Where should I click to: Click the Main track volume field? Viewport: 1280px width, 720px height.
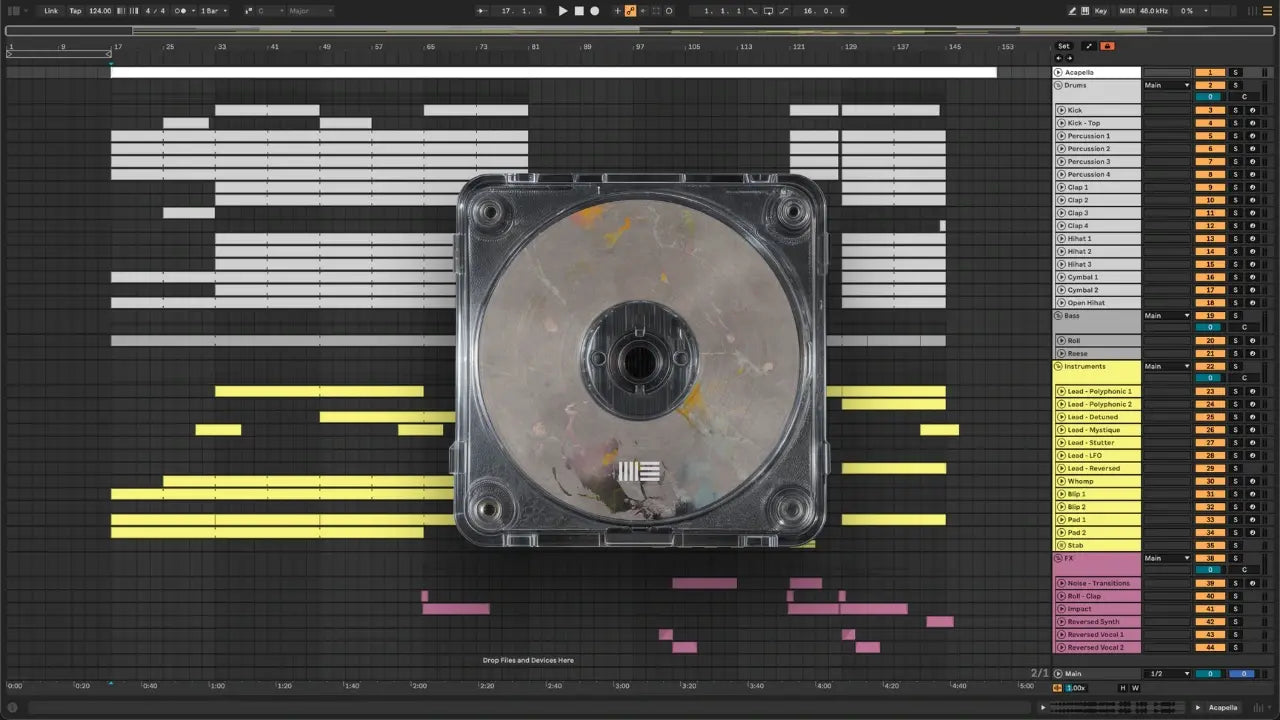coord(1209,674)
